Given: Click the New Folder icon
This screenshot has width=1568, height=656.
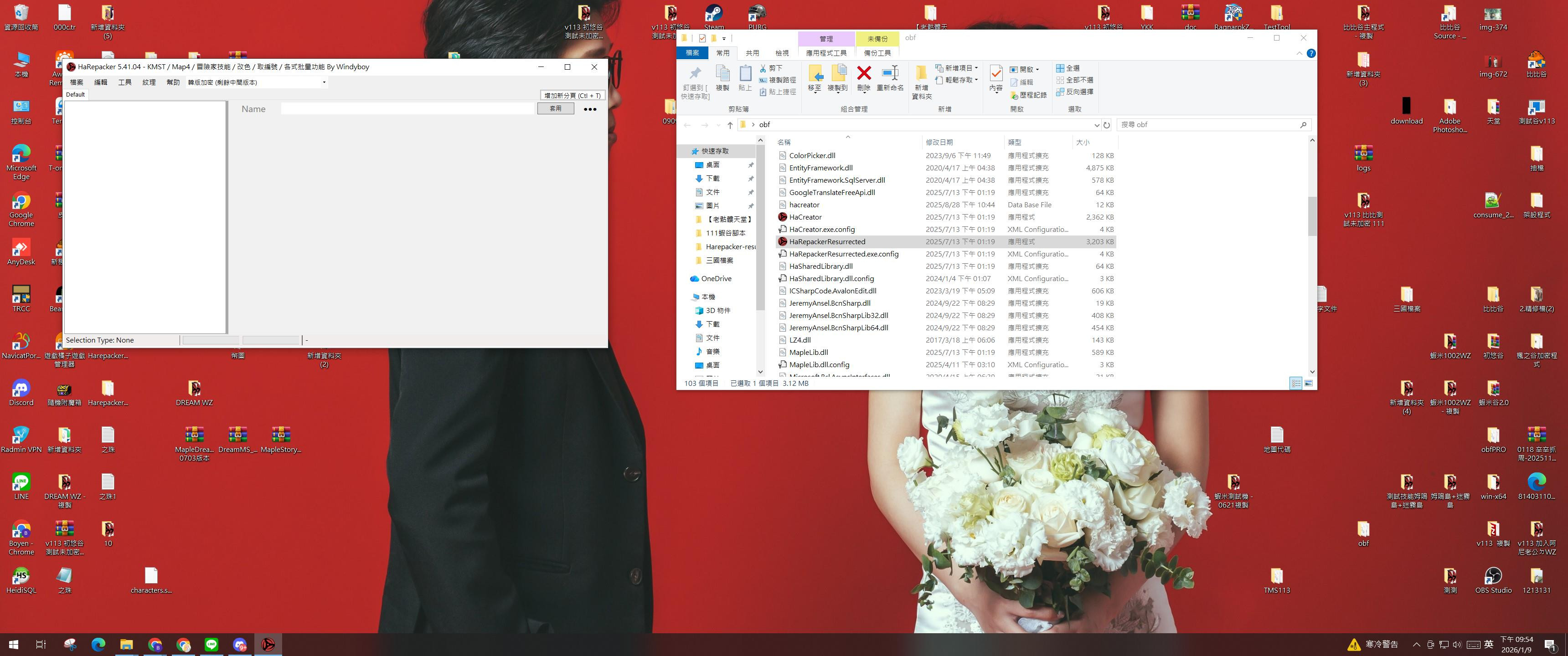Looking at the screenshot, I should 921,74.
